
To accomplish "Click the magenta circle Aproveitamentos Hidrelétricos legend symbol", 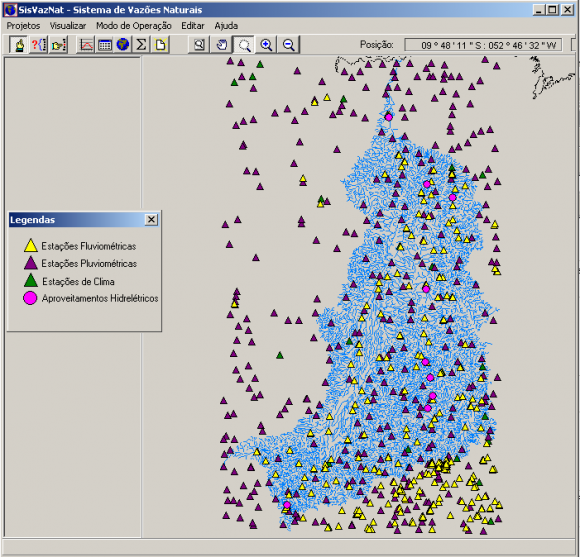I will click(30, 298).
